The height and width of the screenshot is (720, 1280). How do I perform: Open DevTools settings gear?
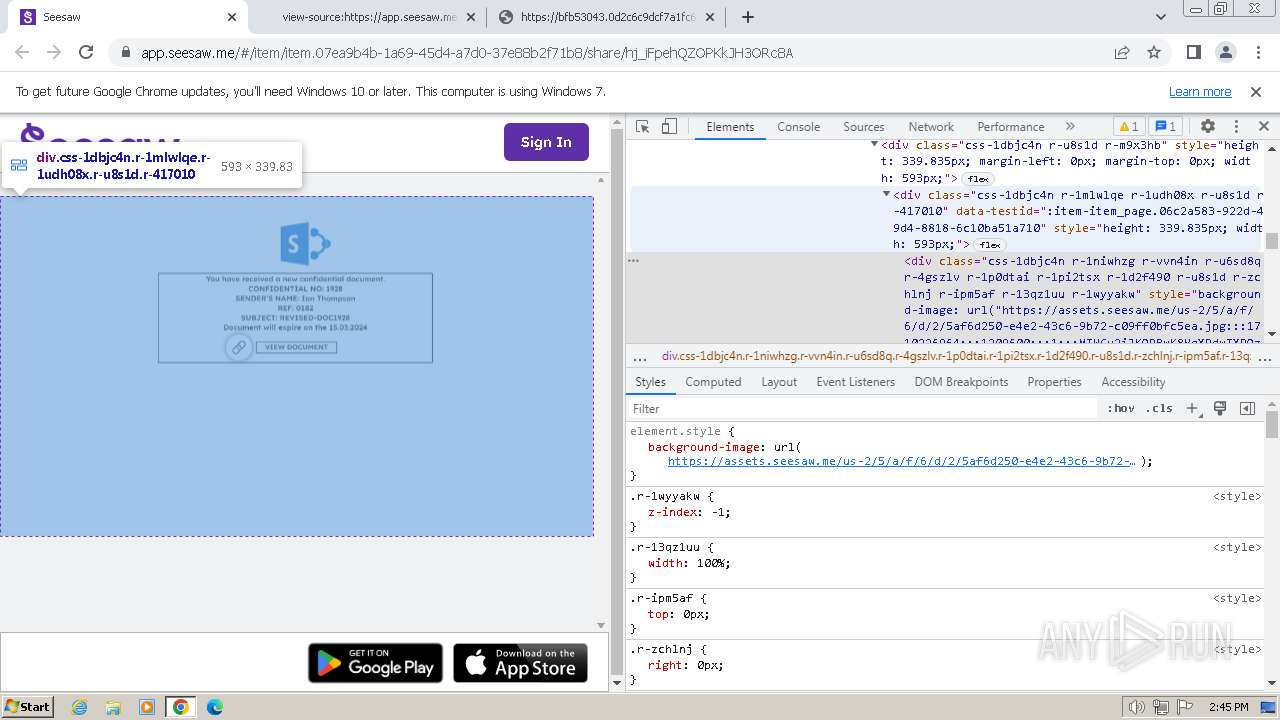pos(1207,127)
